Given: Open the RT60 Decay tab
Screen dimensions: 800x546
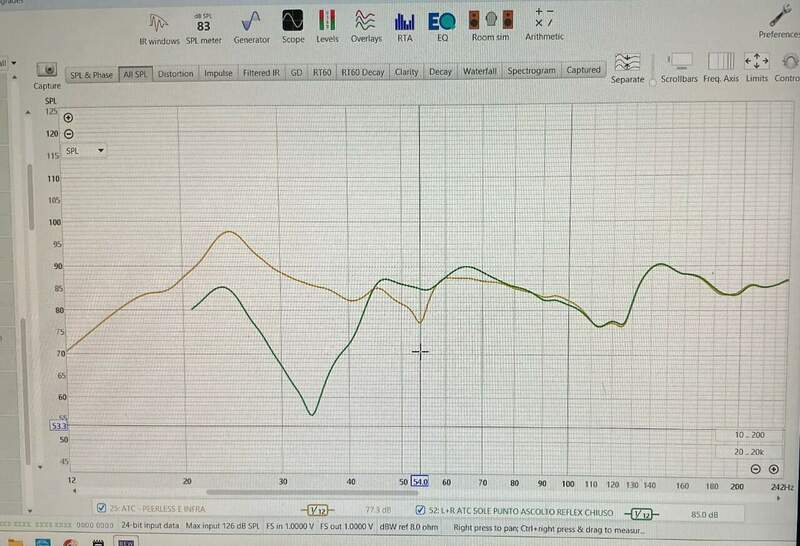Looking at the screenshot, I should point(363,72).
